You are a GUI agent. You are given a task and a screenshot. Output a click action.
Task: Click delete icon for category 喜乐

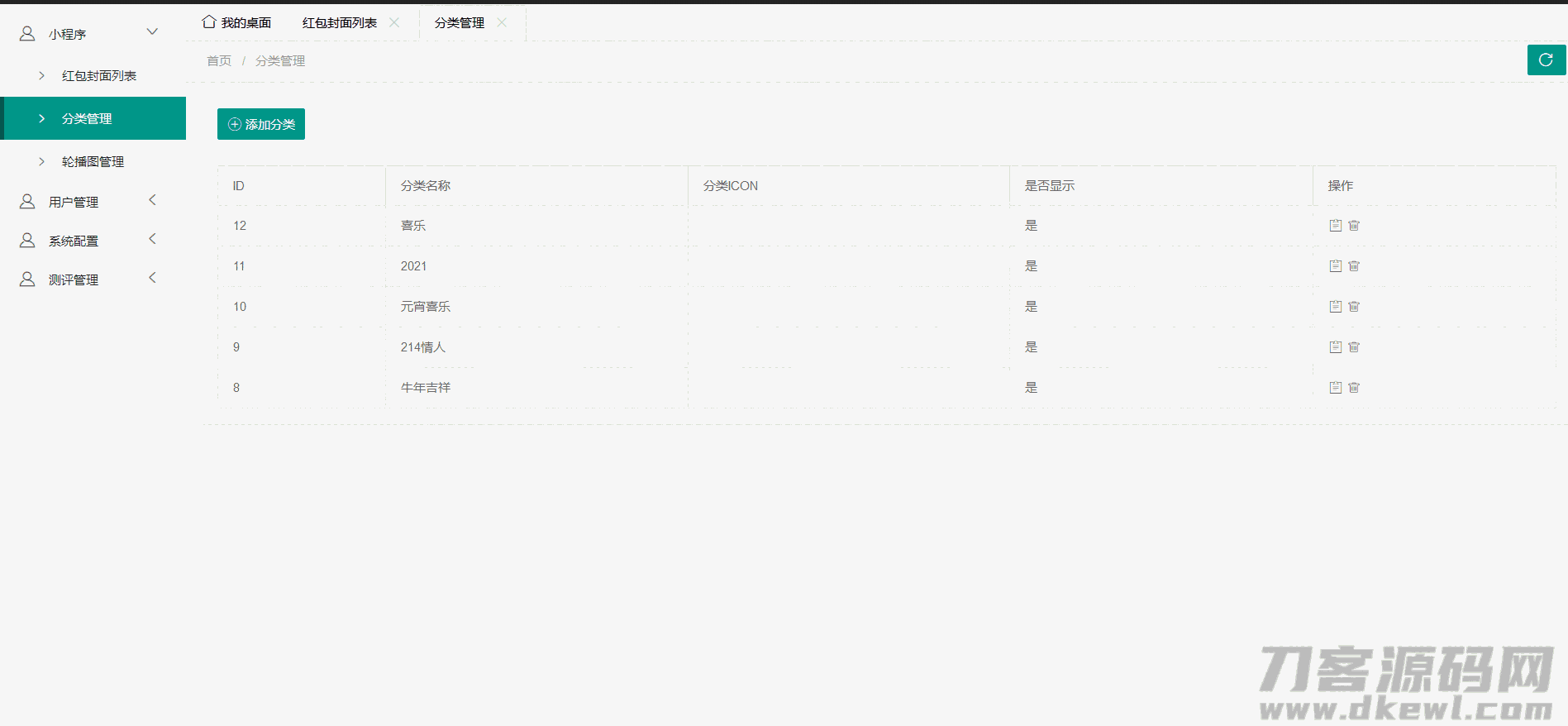(x=1354, y=226)
